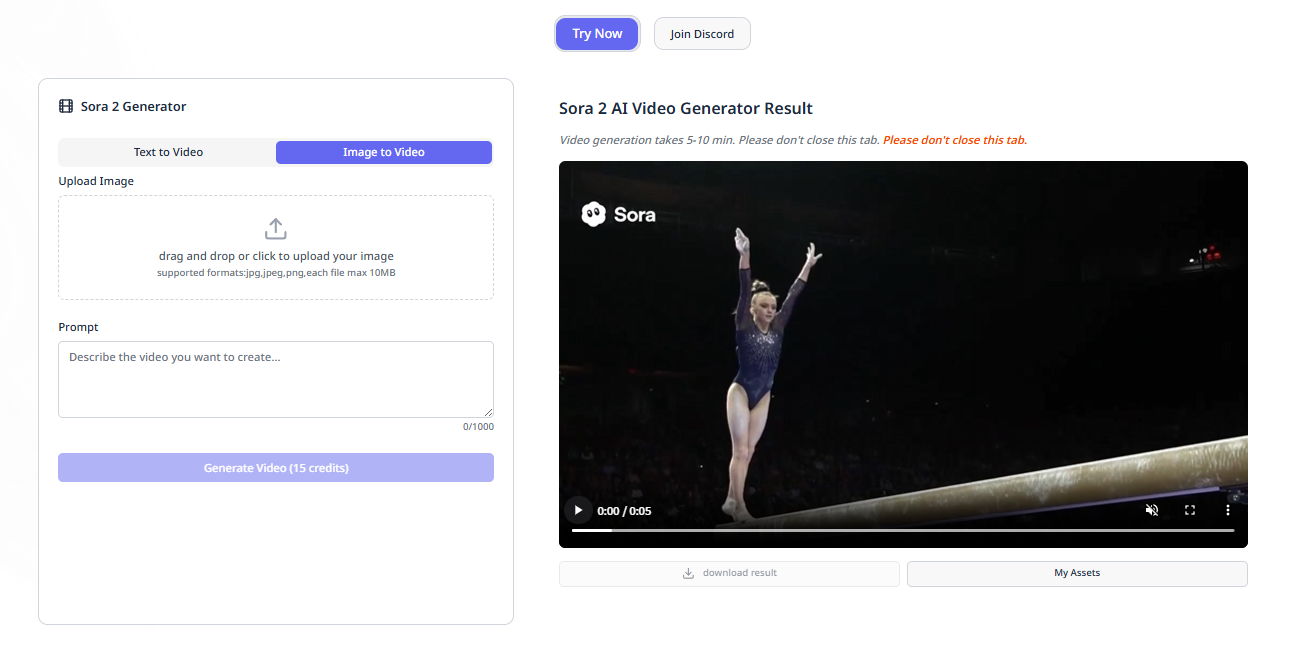Select the Image to Video tab
The width and height of the screenshot is (1300, 655).
(384, 152)
